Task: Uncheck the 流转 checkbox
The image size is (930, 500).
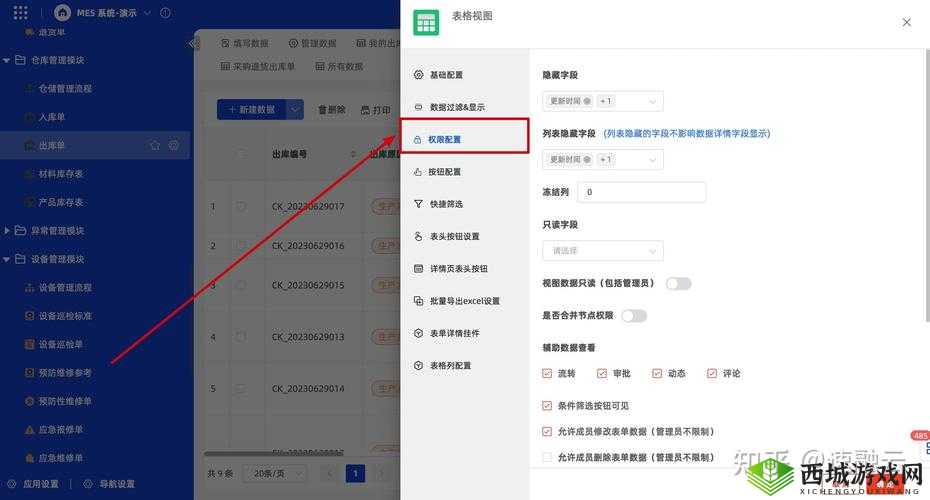Action: pyautogui.click(x=547, y=374)
